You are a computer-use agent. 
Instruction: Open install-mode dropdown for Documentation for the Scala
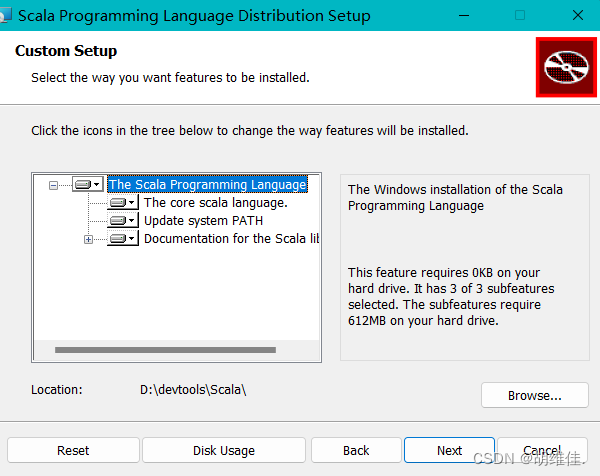pyautogui.click(x=122, y=238)
